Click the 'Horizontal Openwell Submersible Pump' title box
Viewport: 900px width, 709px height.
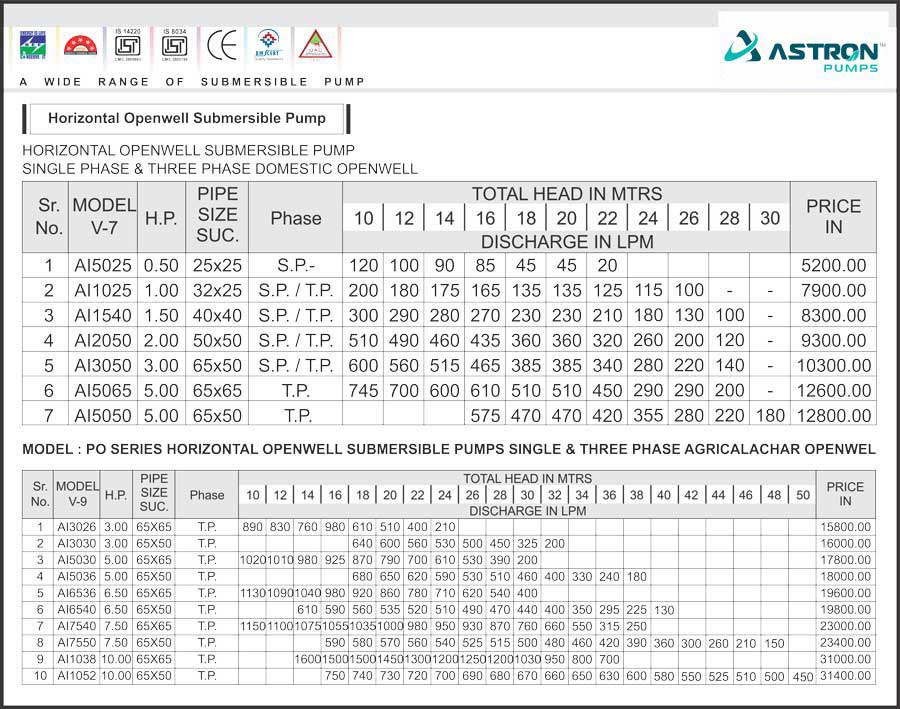point(187,118)
